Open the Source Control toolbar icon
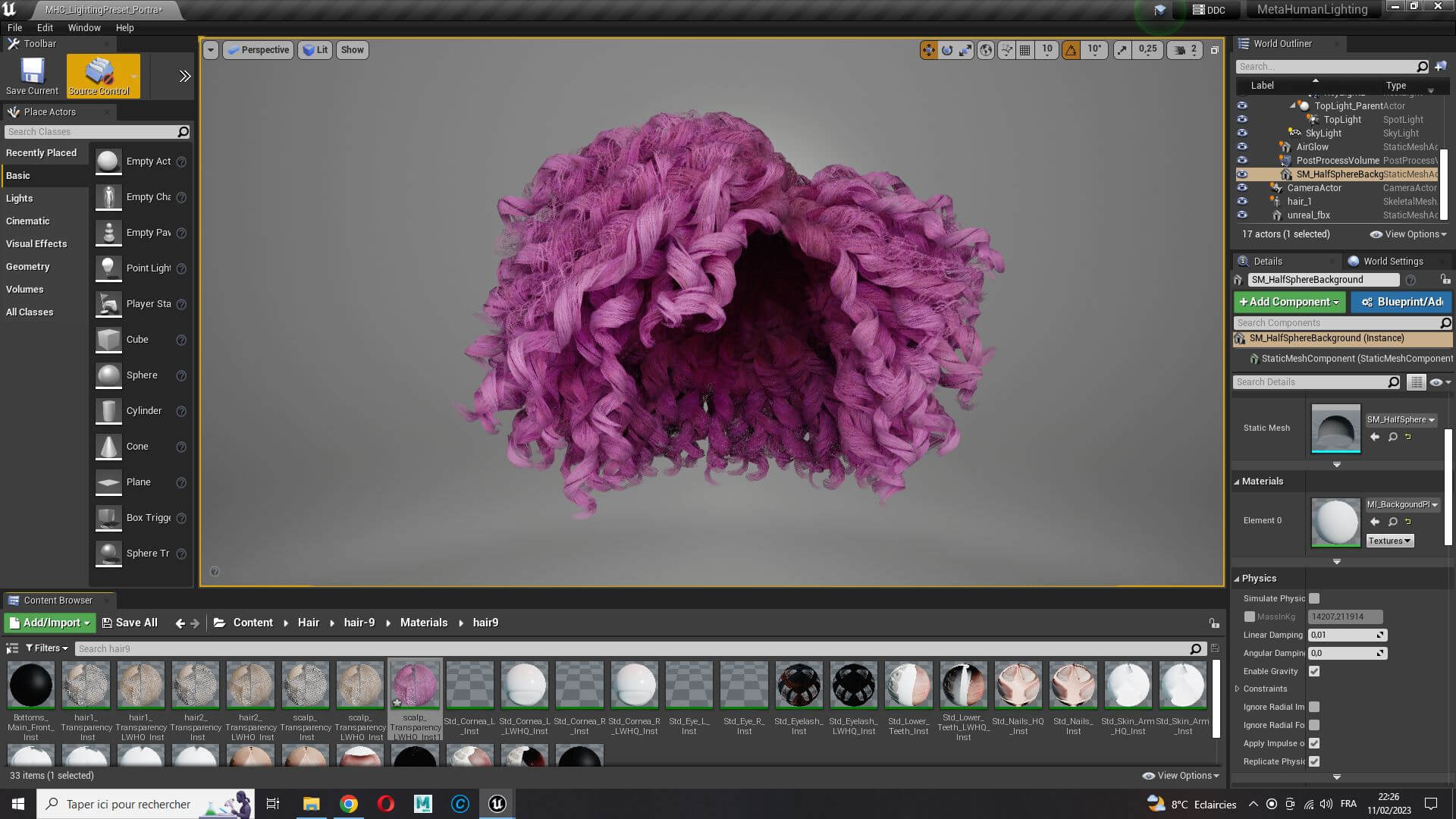1456x819 pixels. pos(99,75)
